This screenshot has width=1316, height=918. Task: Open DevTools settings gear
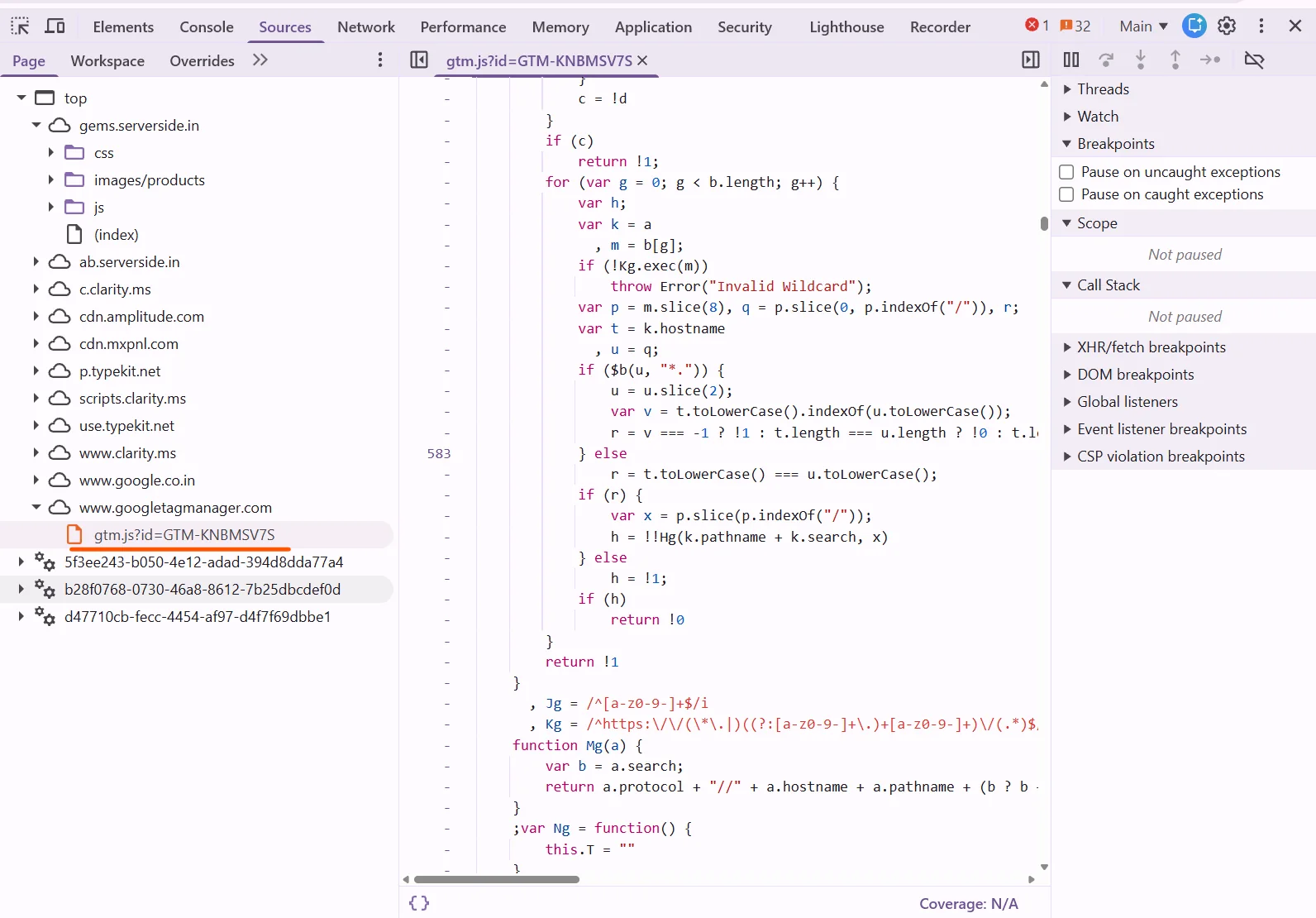pos(1227,26)
